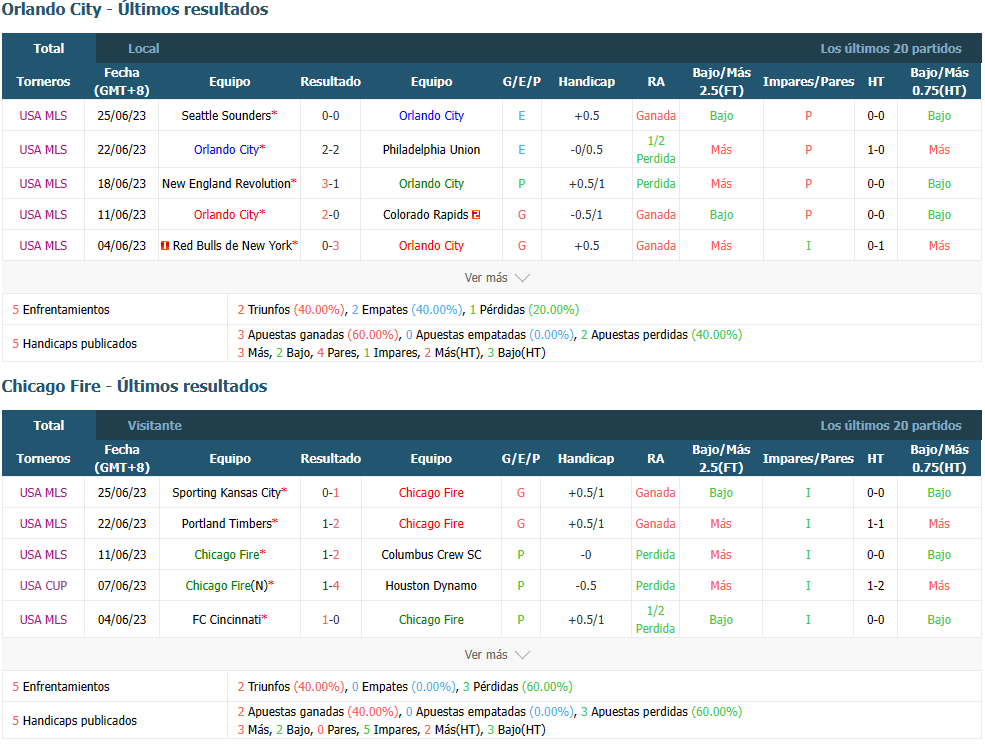Click '1/2 Perdida' in FC Cincinnati row
Image resolution: width=985 pixels, height=744 pixels.
[x=655, y=620]
